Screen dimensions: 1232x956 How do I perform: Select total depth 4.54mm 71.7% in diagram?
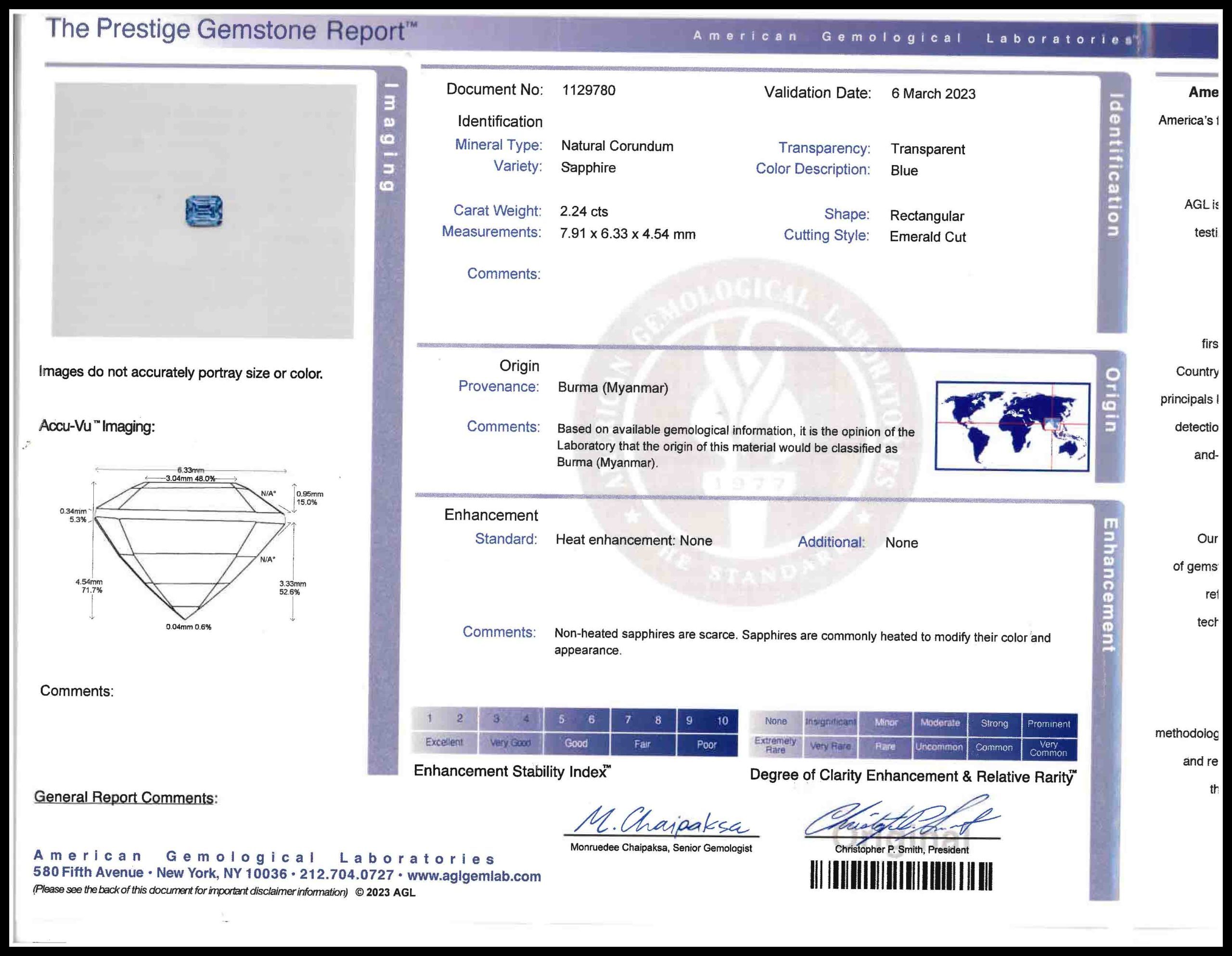pos(89,586)
